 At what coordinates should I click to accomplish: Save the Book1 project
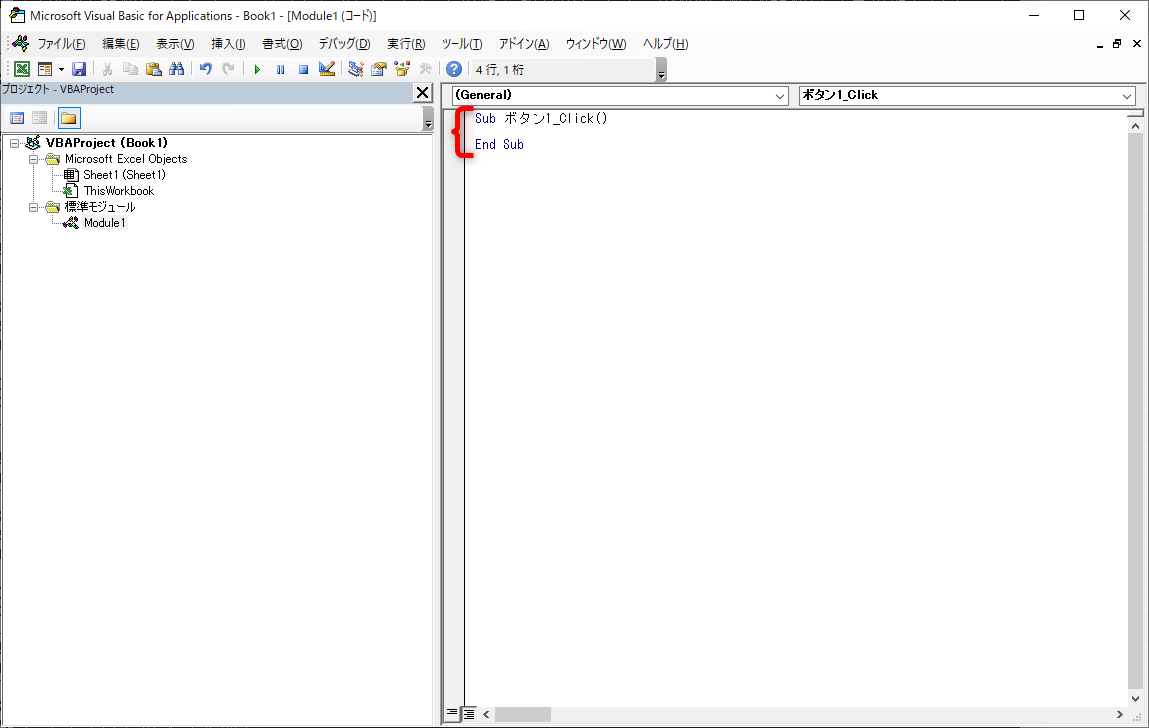79,69
